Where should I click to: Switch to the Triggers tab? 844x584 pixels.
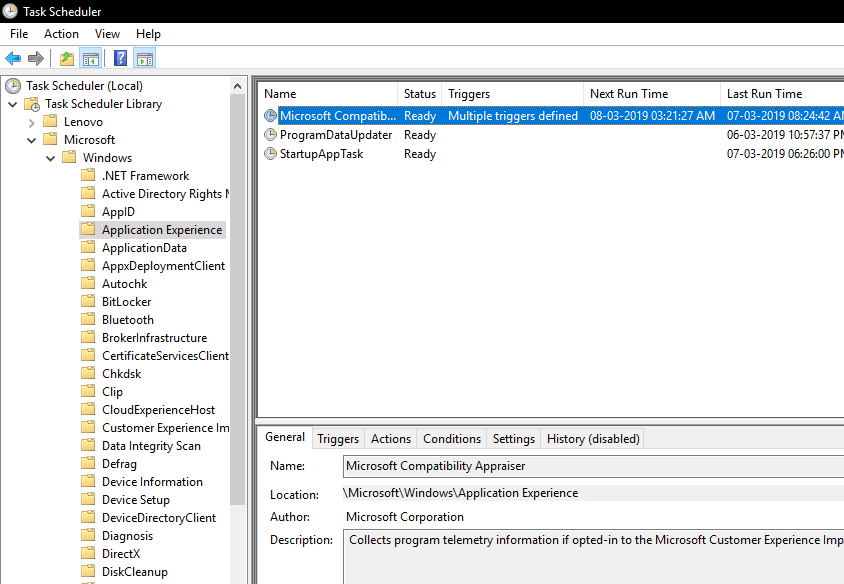pos(338,439)
